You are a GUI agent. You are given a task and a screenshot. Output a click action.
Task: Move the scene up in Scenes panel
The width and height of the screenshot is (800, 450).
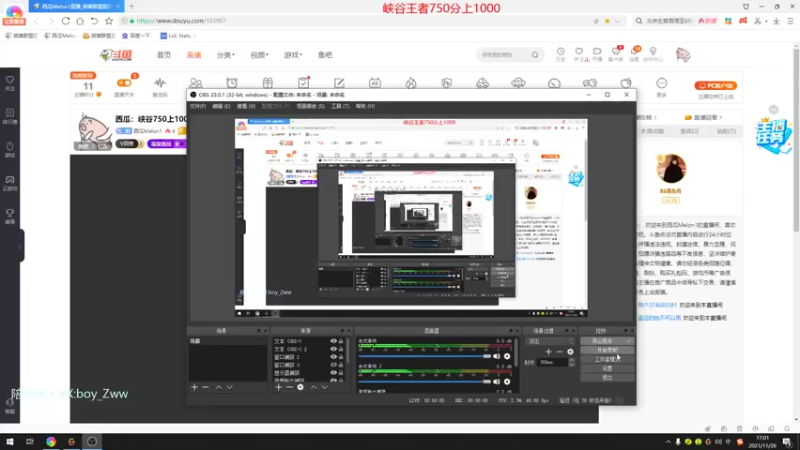pyautogui.click(x=218, y=387)
